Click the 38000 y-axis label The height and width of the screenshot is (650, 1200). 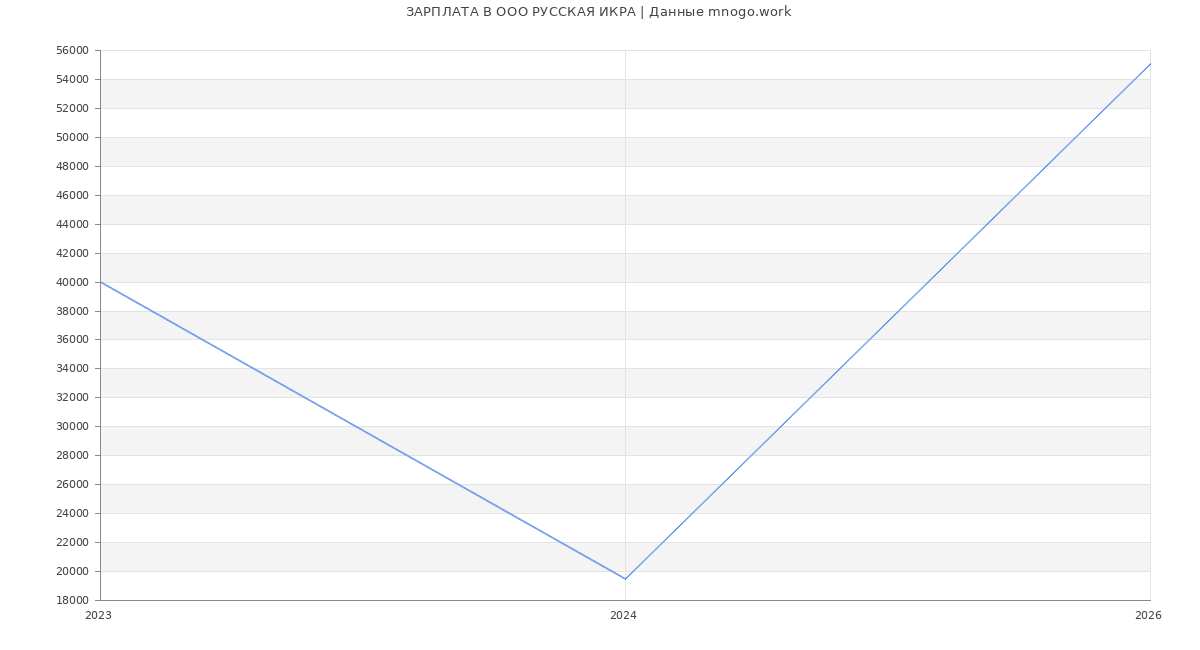[x=73, y=312]
